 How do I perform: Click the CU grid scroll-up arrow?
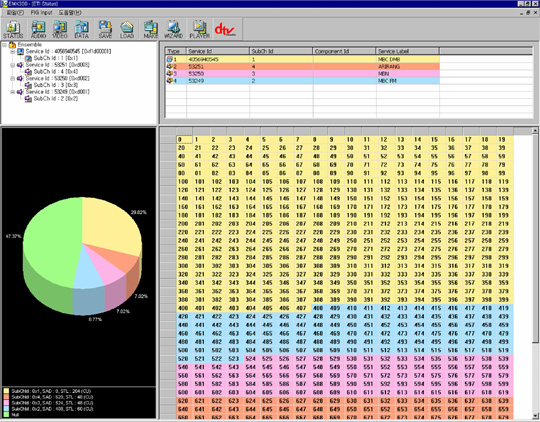tap(535, 130)
